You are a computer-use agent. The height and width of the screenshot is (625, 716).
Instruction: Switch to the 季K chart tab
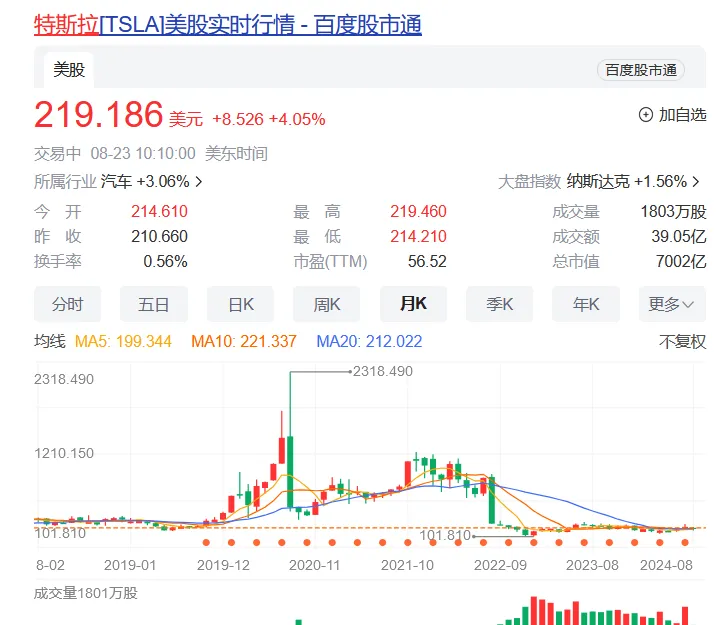click(500, 304)
